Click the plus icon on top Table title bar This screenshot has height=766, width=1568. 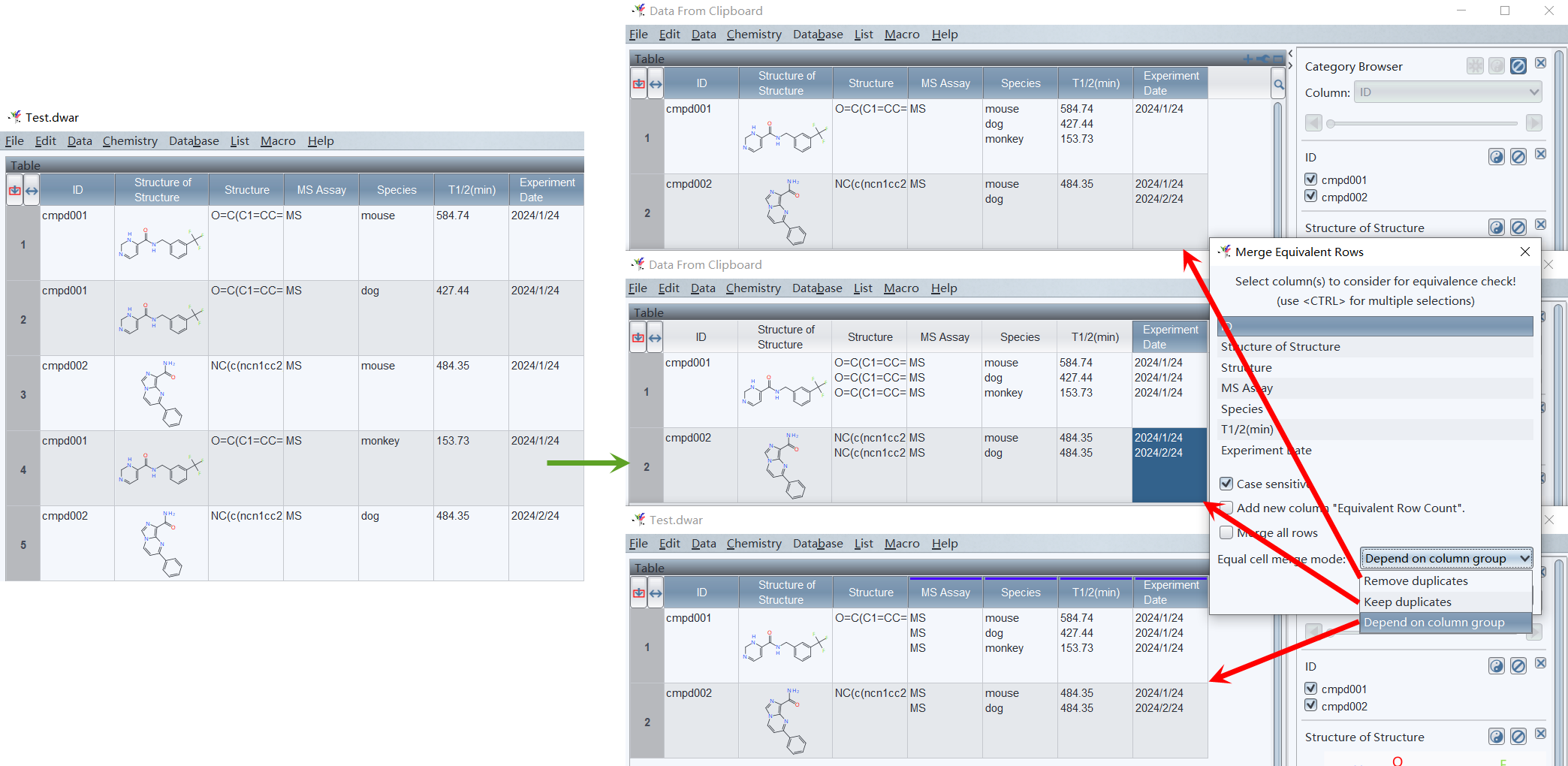[1247, 59]
